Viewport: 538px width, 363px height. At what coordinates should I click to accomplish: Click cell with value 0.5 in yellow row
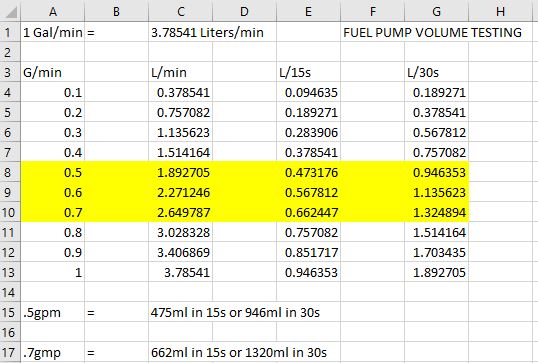[x=52, y=172]
